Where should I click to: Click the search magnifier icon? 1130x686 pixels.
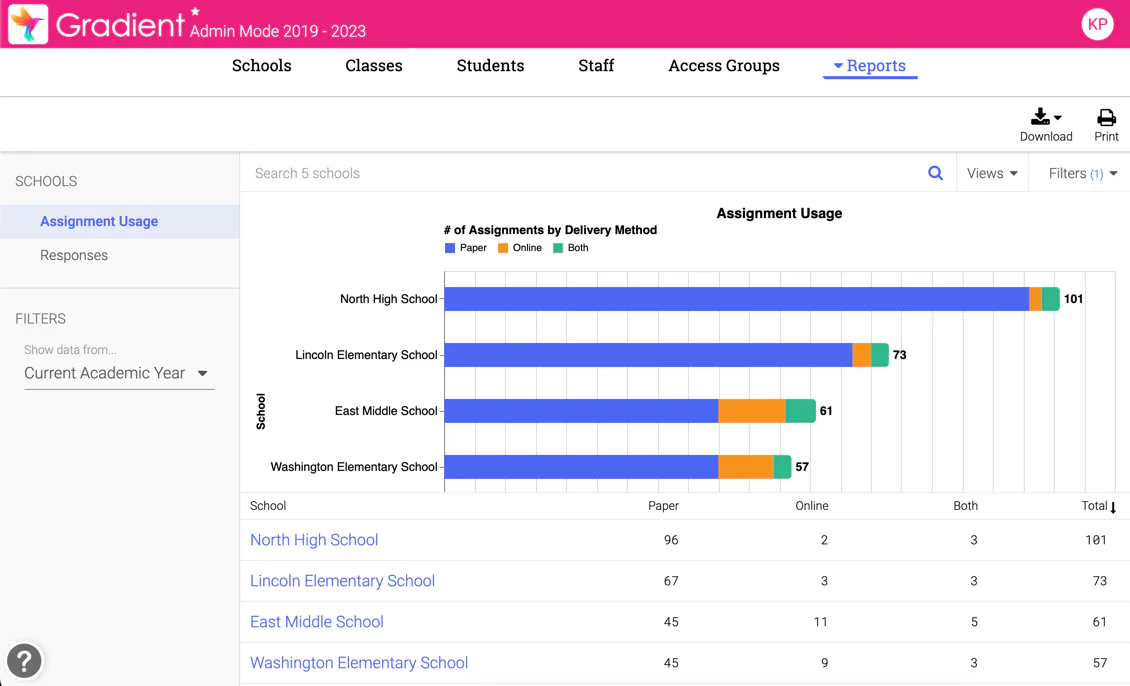[x=935, y=173]
